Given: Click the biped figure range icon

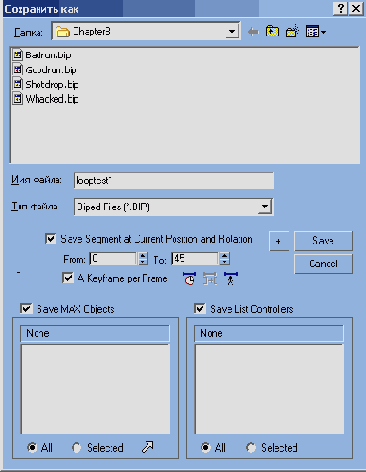Looking at the screenshot, I should point(231,279).
